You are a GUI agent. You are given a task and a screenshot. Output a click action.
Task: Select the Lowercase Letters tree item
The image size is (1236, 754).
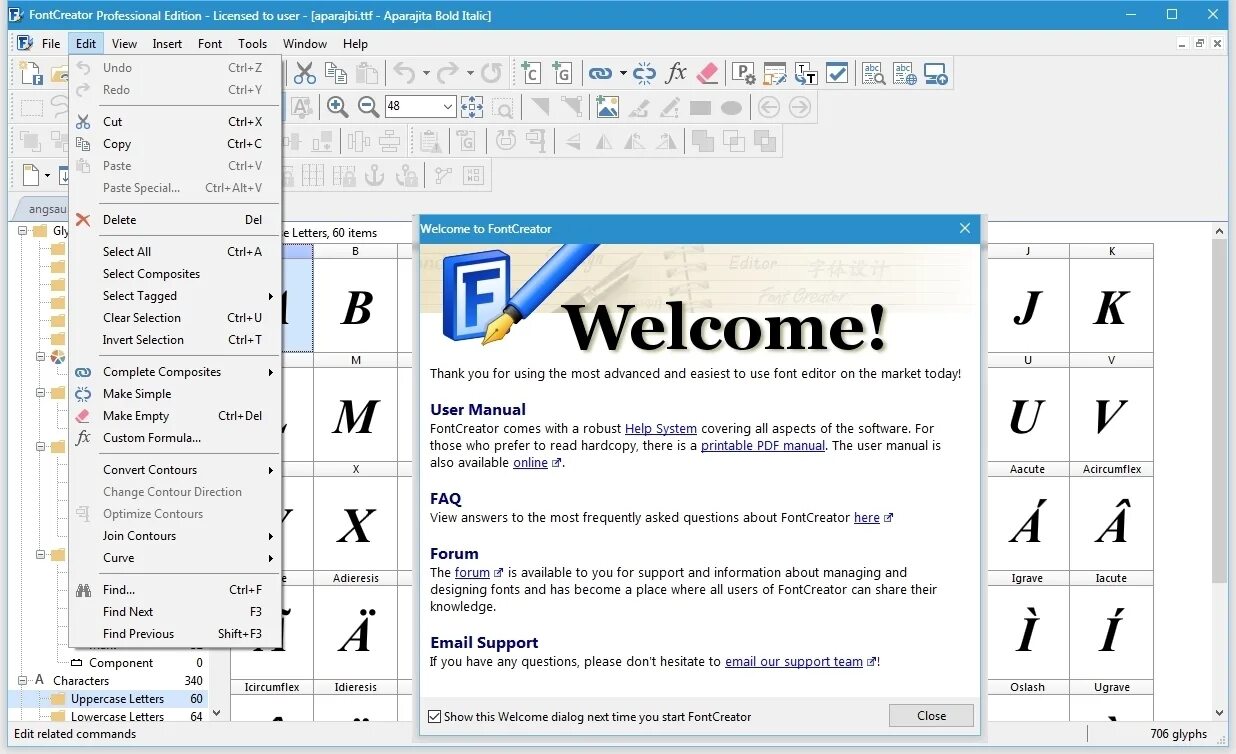tap(117, 717)
